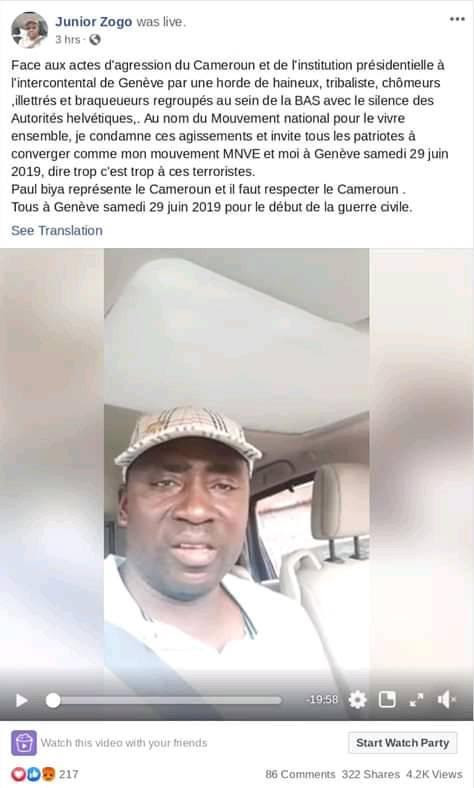This screenshot has width=474, height=788.
Task: Click the video seek handle
Action: click(x=53, y=700)
